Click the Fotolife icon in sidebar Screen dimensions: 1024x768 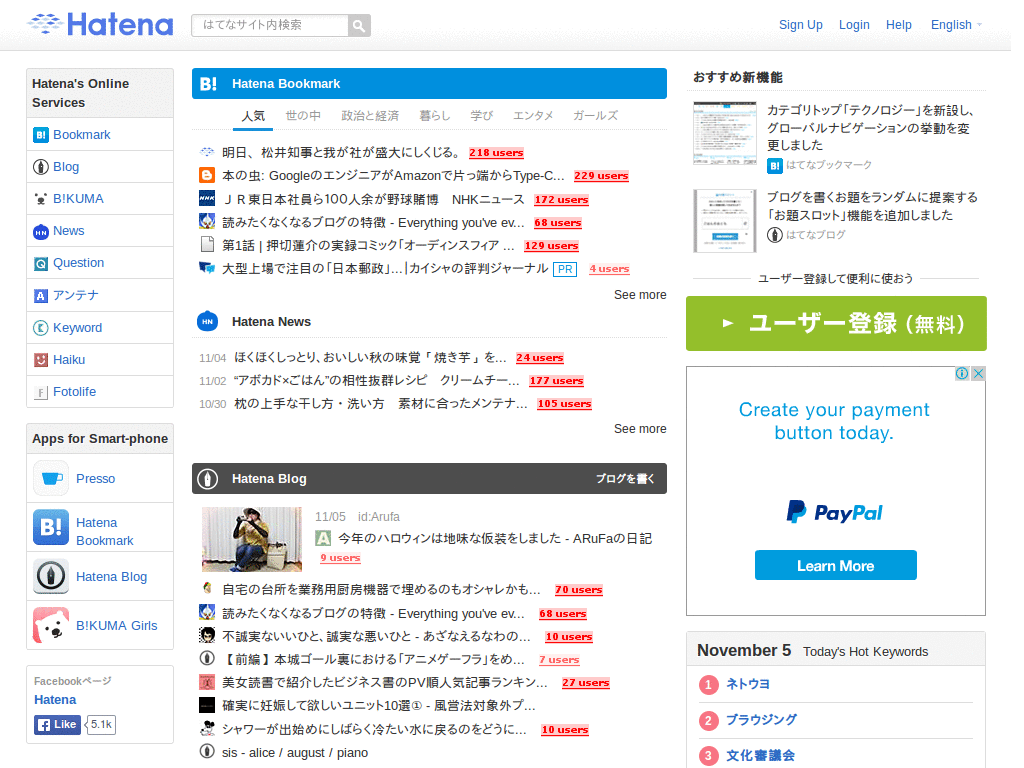tap(40, 392)
